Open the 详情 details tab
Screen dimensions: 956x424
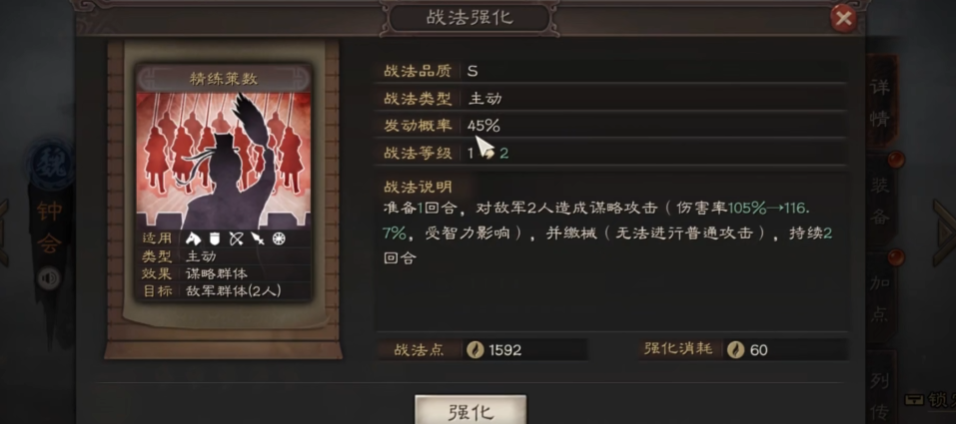click(880, 102)
